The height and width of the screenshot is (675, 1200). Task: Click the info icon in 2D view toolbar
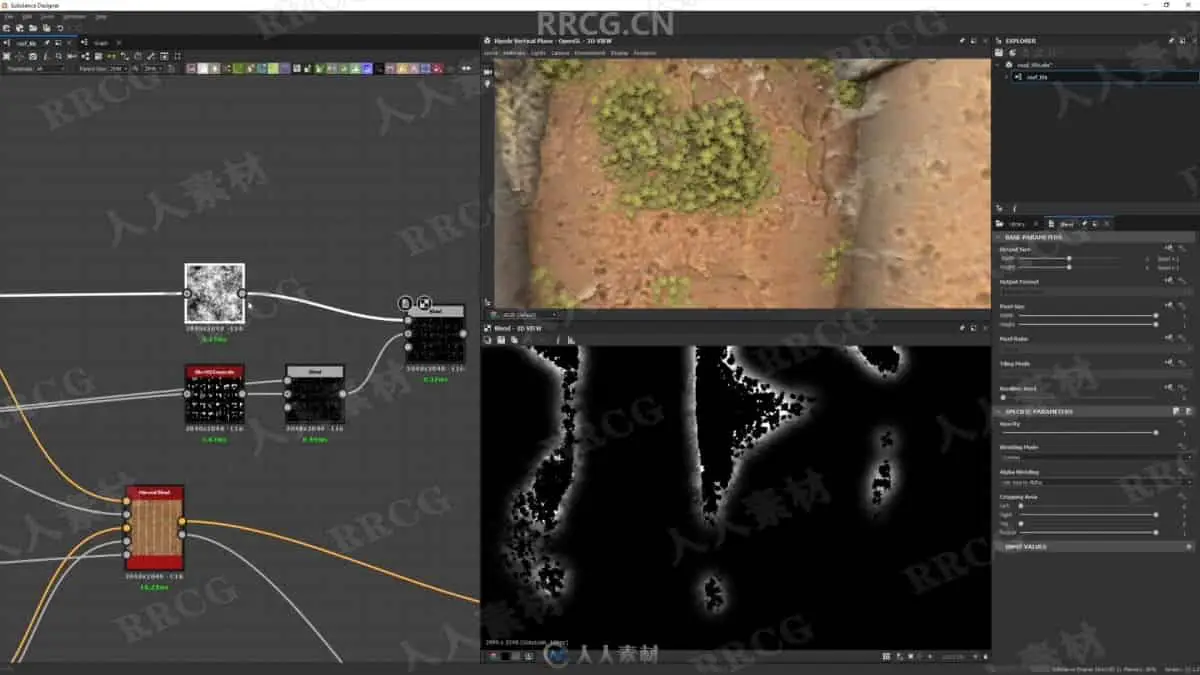pyautogui.click(x=558, y=340)
